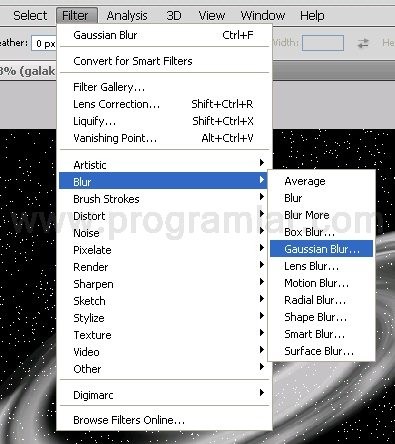Open the Shape Blur dialog
395x444 pixels.
[321, 317]
